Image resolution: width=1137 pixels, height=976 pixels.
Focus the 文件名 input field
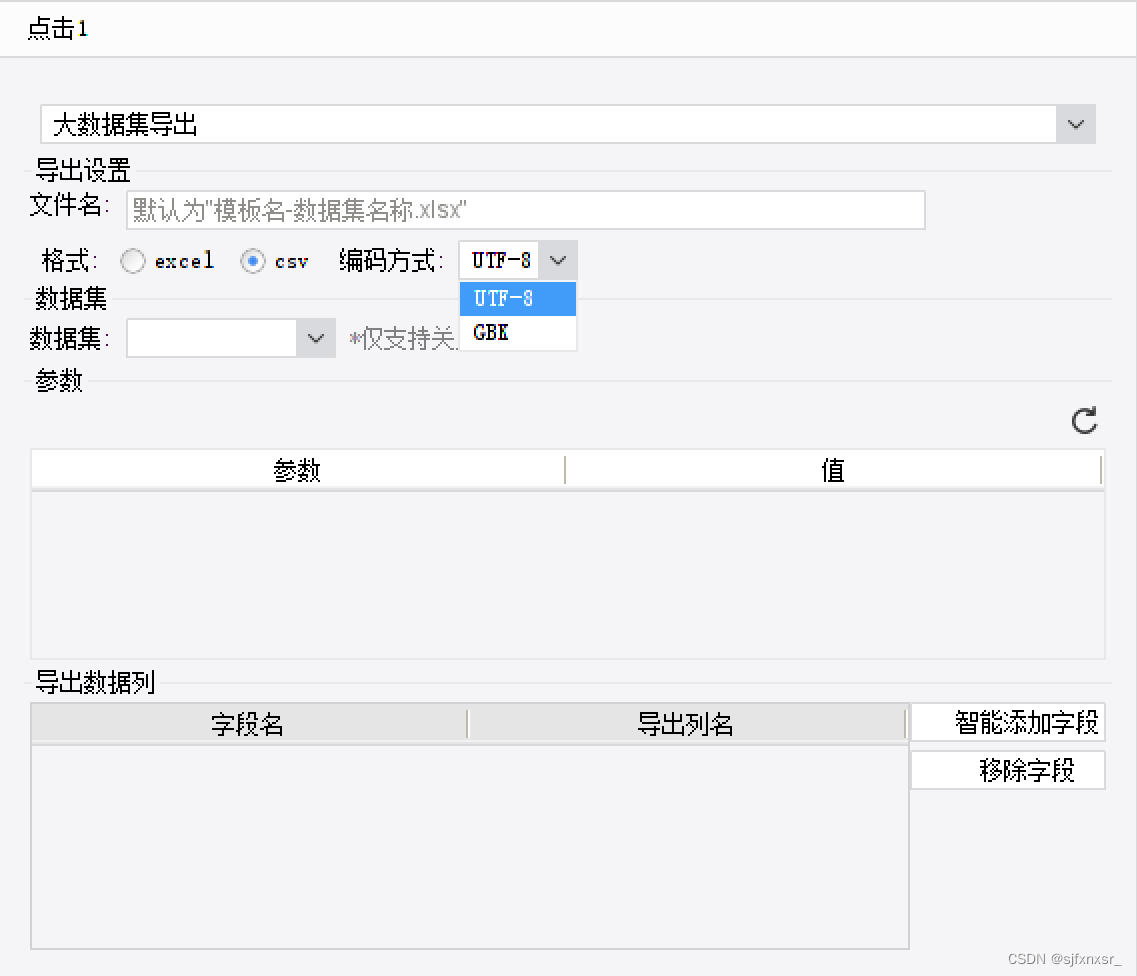click(x=526, y=210)
